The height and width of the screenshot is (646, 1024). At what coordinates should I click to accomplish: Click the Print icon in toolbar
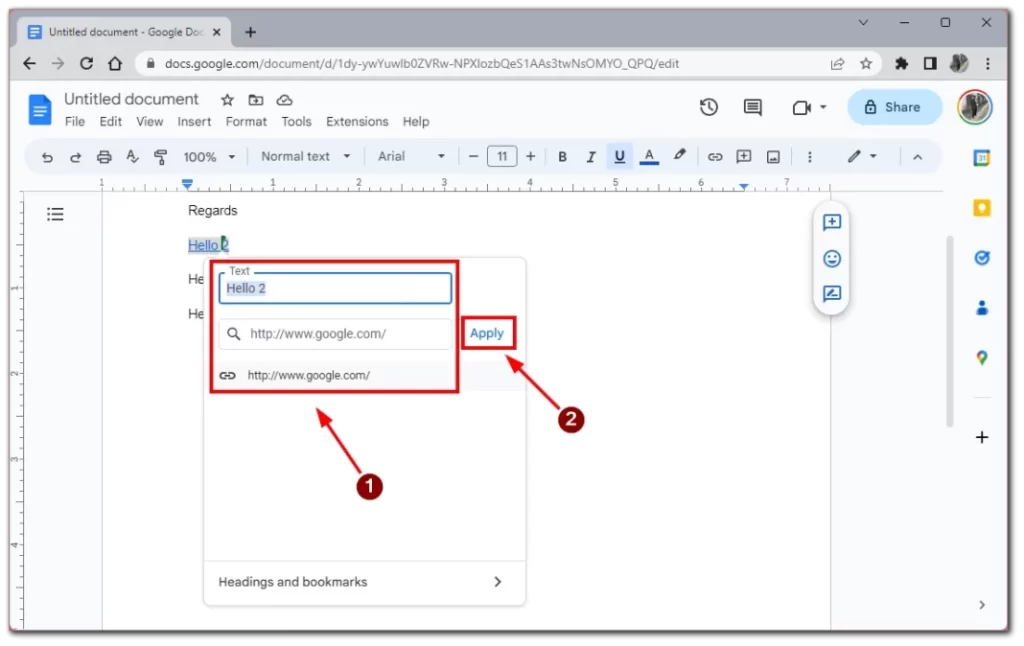(x=104, y=157)
